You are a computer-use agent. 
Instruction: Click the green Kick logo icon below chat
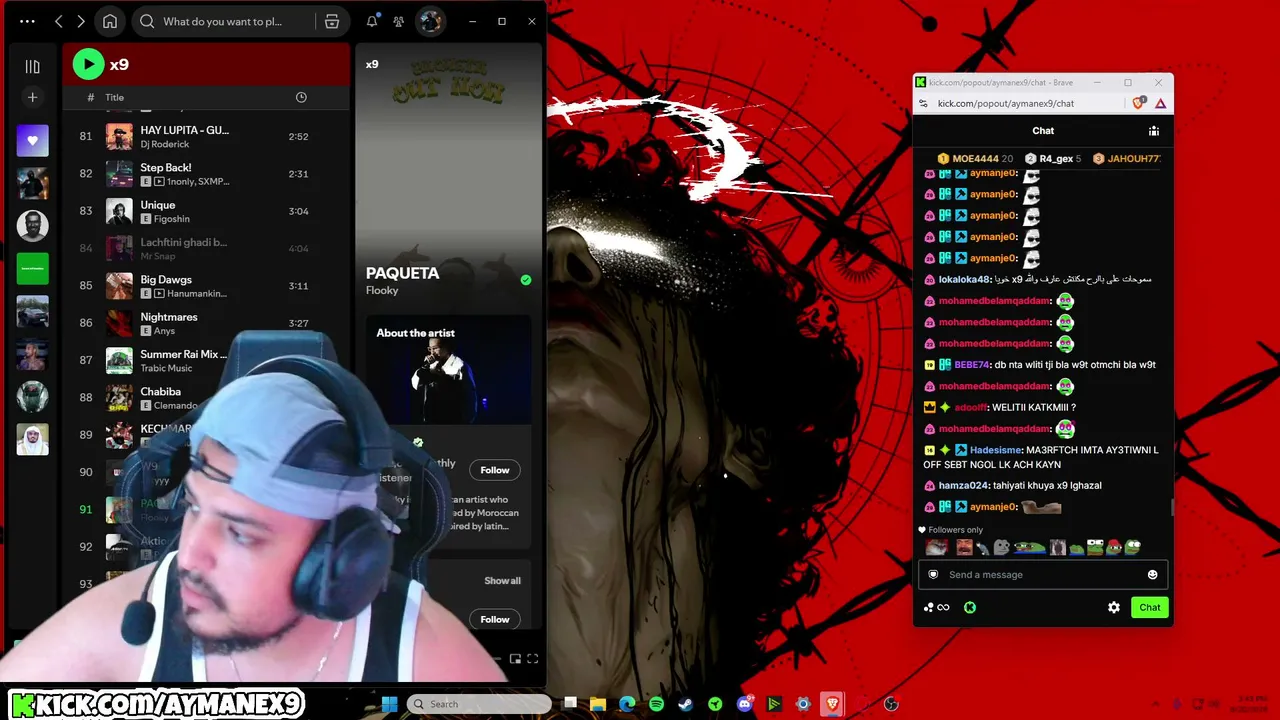click(970, 608)
